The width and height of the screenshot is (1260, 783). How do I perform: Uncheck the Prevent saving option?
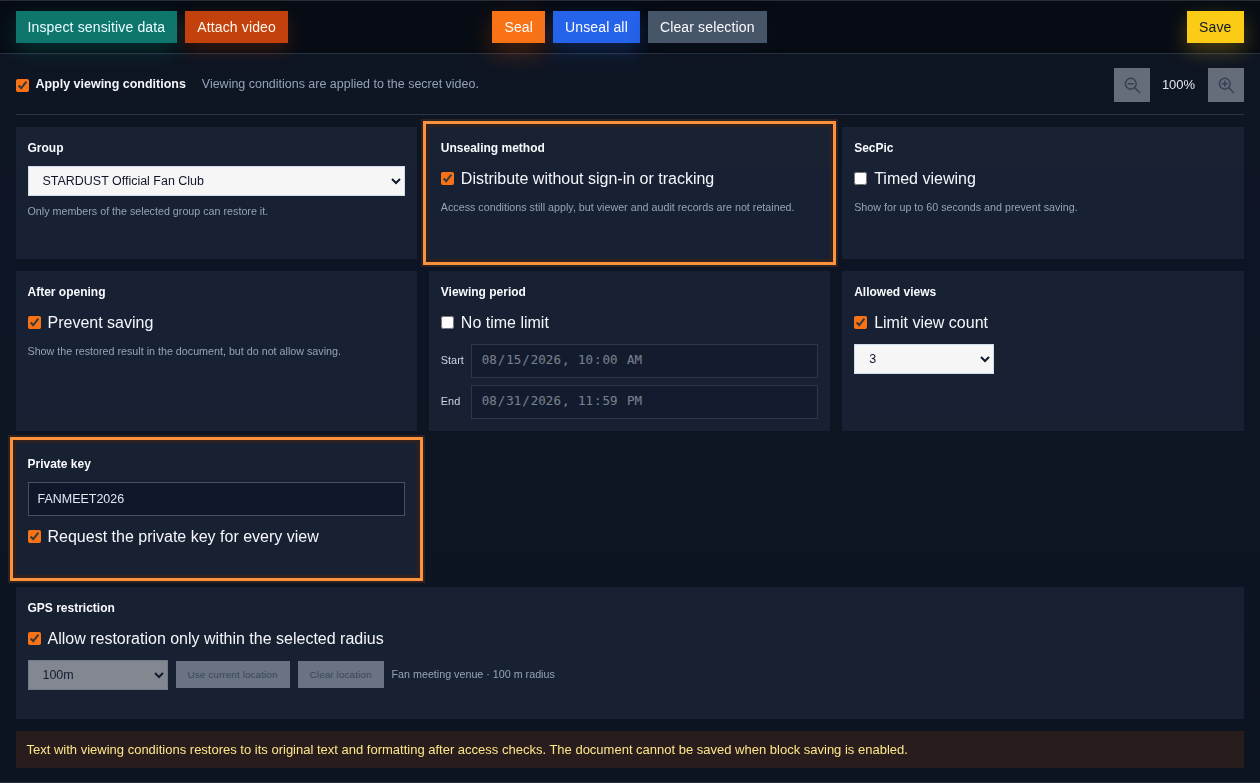coord(34,322)
